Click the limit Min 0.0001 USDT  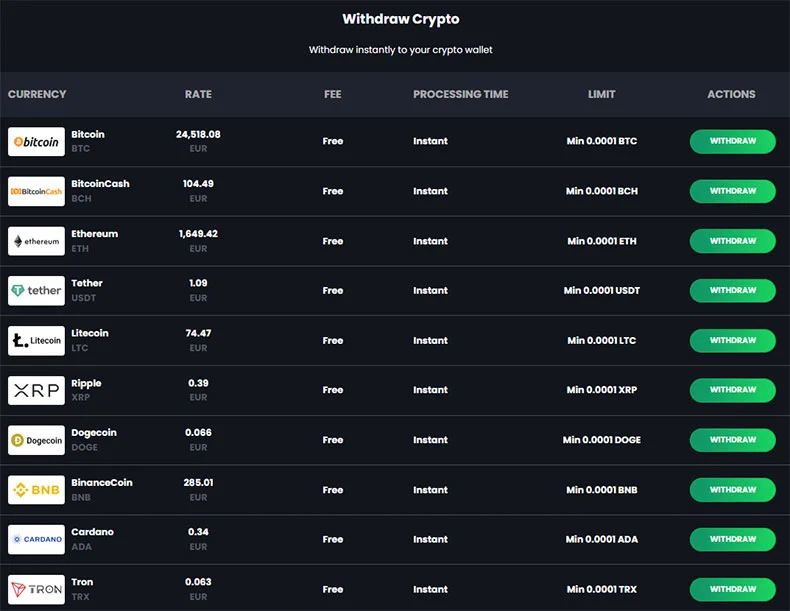click(x=602, y=290)
